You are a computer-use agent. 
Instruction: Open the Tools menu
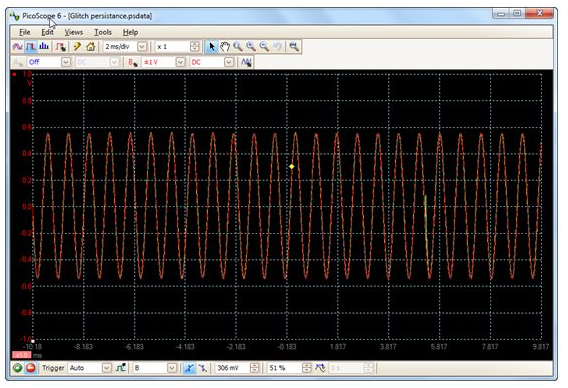[x=103, y=32]
